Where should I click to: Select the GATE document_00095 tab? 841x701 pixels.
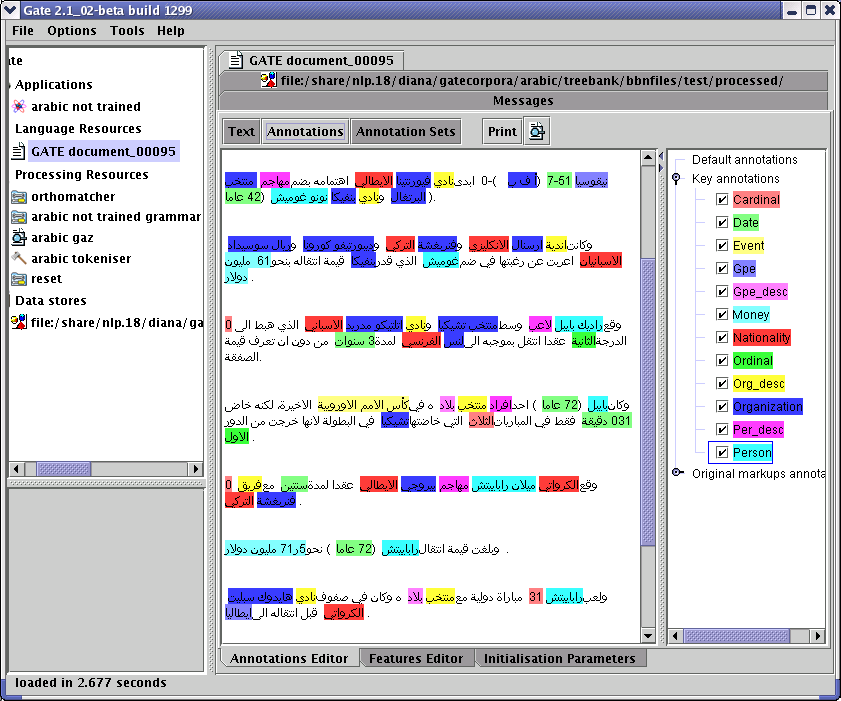[x=312, y=60]
